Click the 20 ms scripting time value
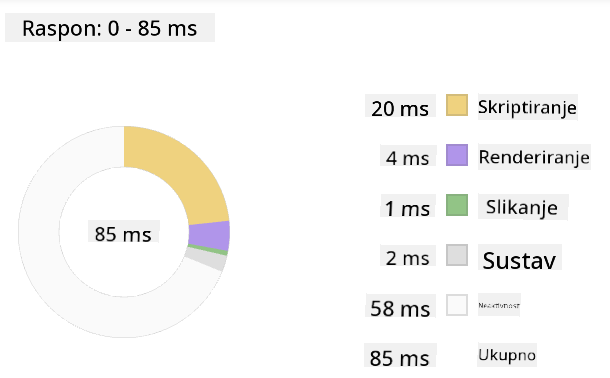 (400, 107)
